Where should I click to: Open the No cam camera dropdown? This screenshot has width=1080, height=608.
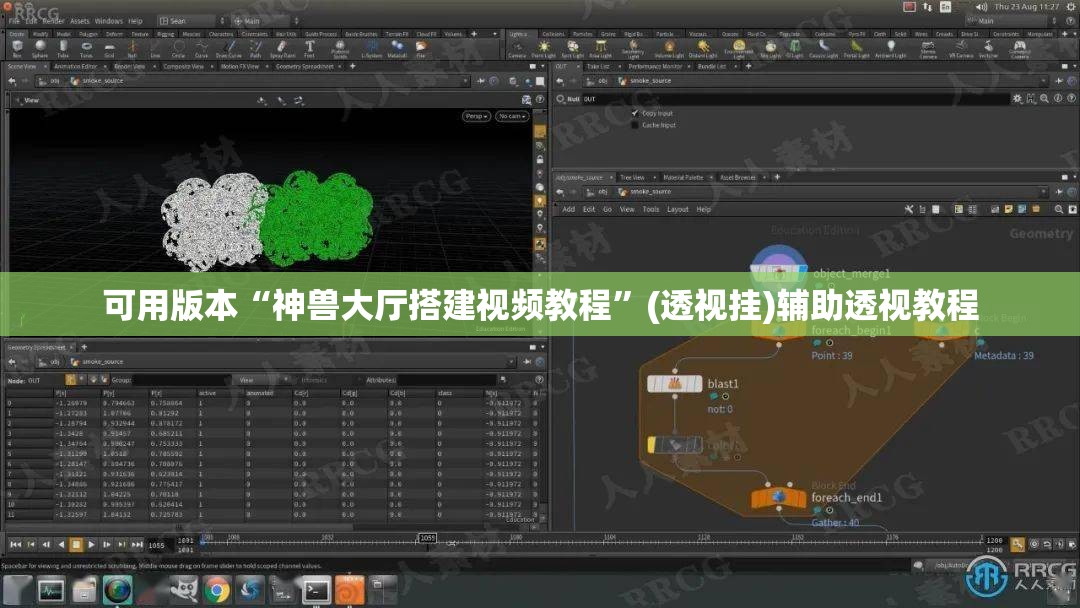[512, 116]
